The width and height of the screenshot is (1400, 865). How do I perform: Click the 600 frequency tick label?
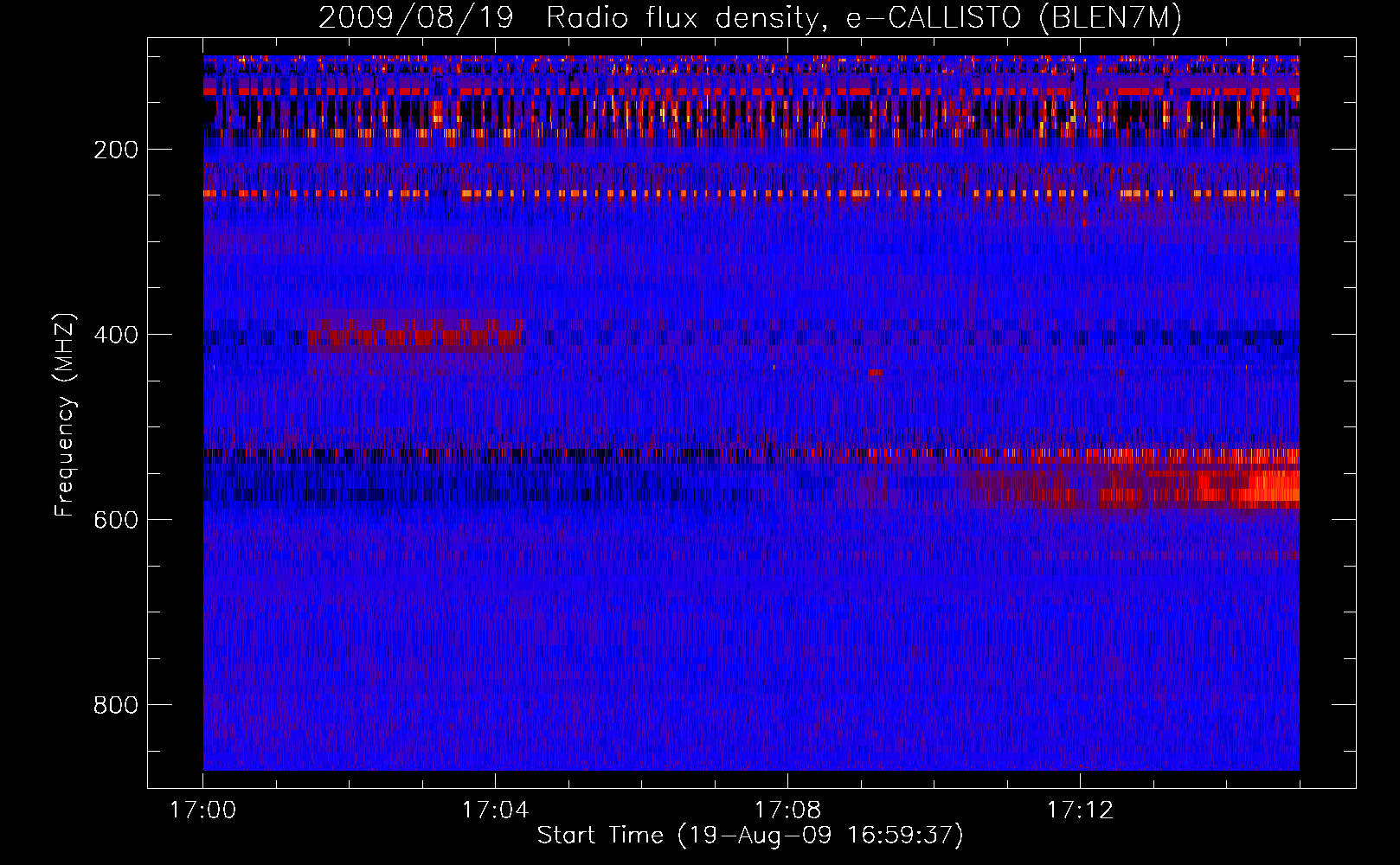click(x=116, y=520)
